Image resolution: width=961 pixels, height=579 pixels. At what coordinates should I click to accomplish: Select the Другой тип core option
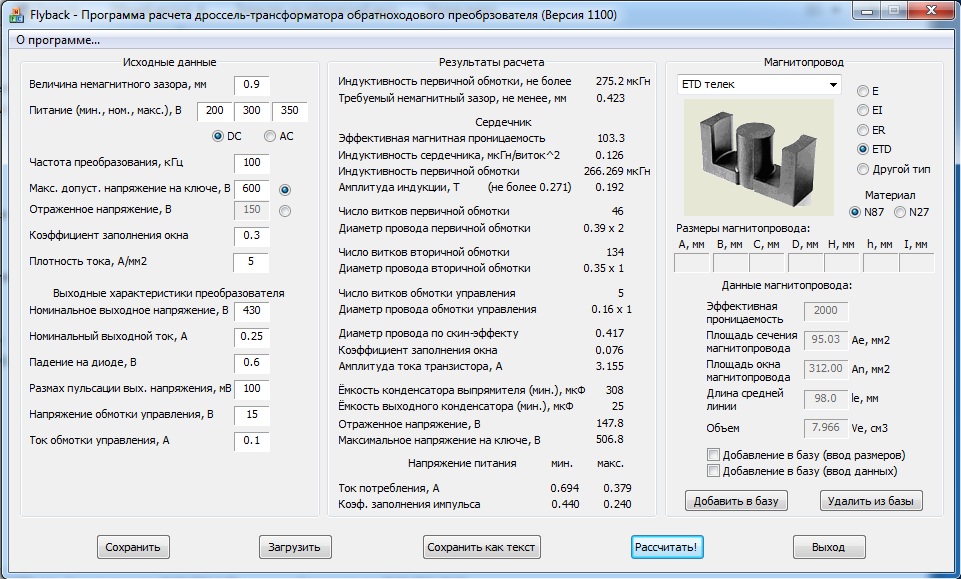tap(864, 169)
